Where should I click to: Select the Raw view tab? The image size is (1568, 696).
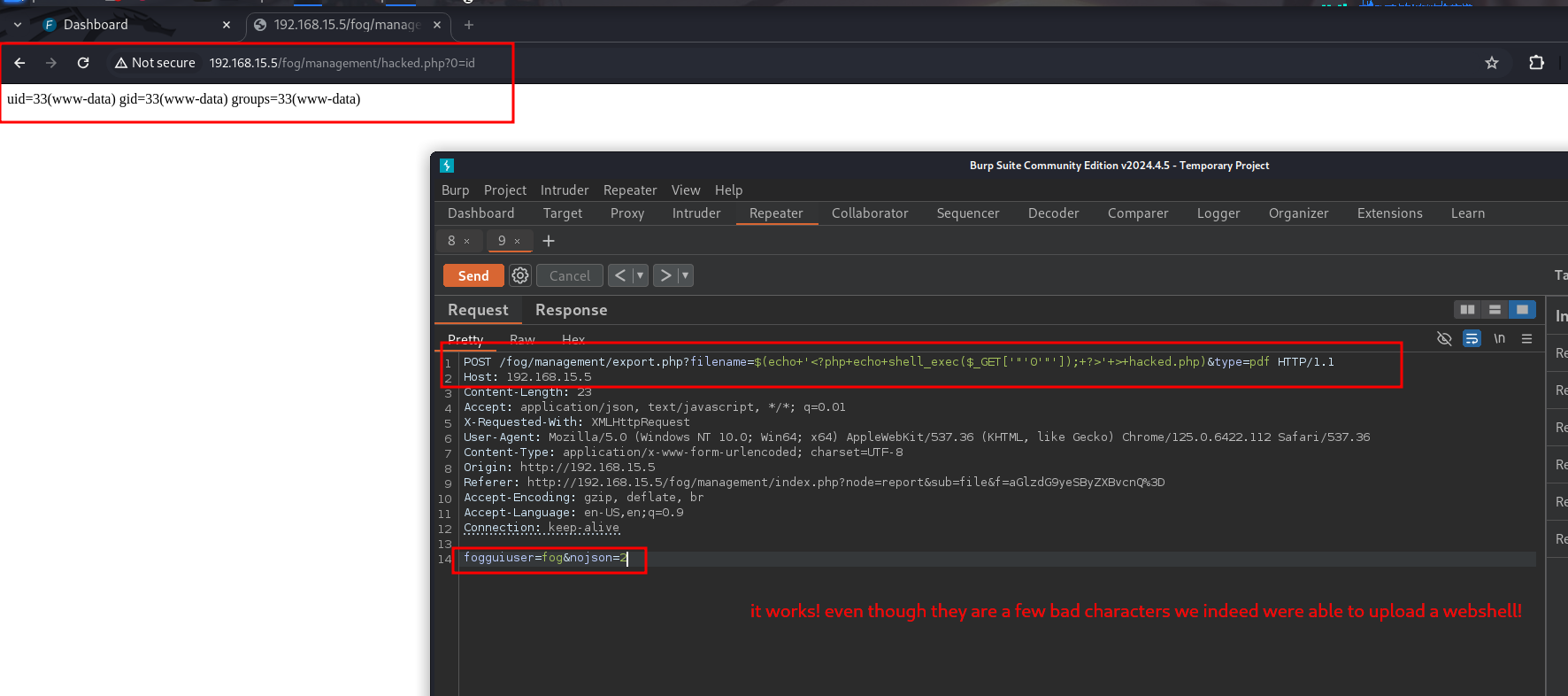(x=522, y=339)
